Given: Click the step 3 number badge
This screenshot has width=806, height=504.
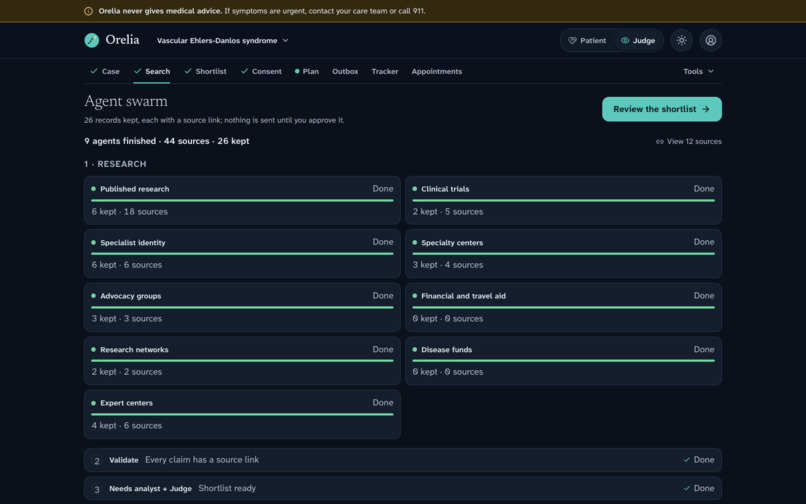Looking at the screenshot, I should coord(97,489).
